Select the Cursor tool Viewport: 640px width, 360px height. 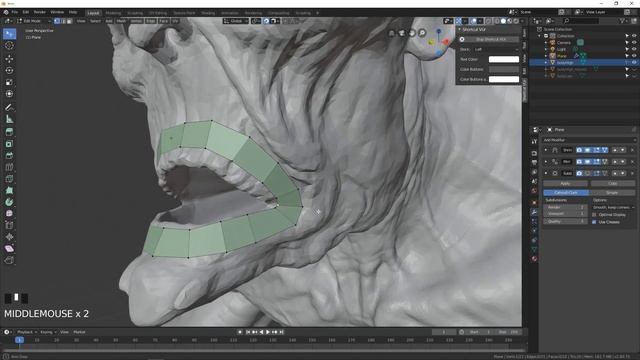click(x=9, y=45)
